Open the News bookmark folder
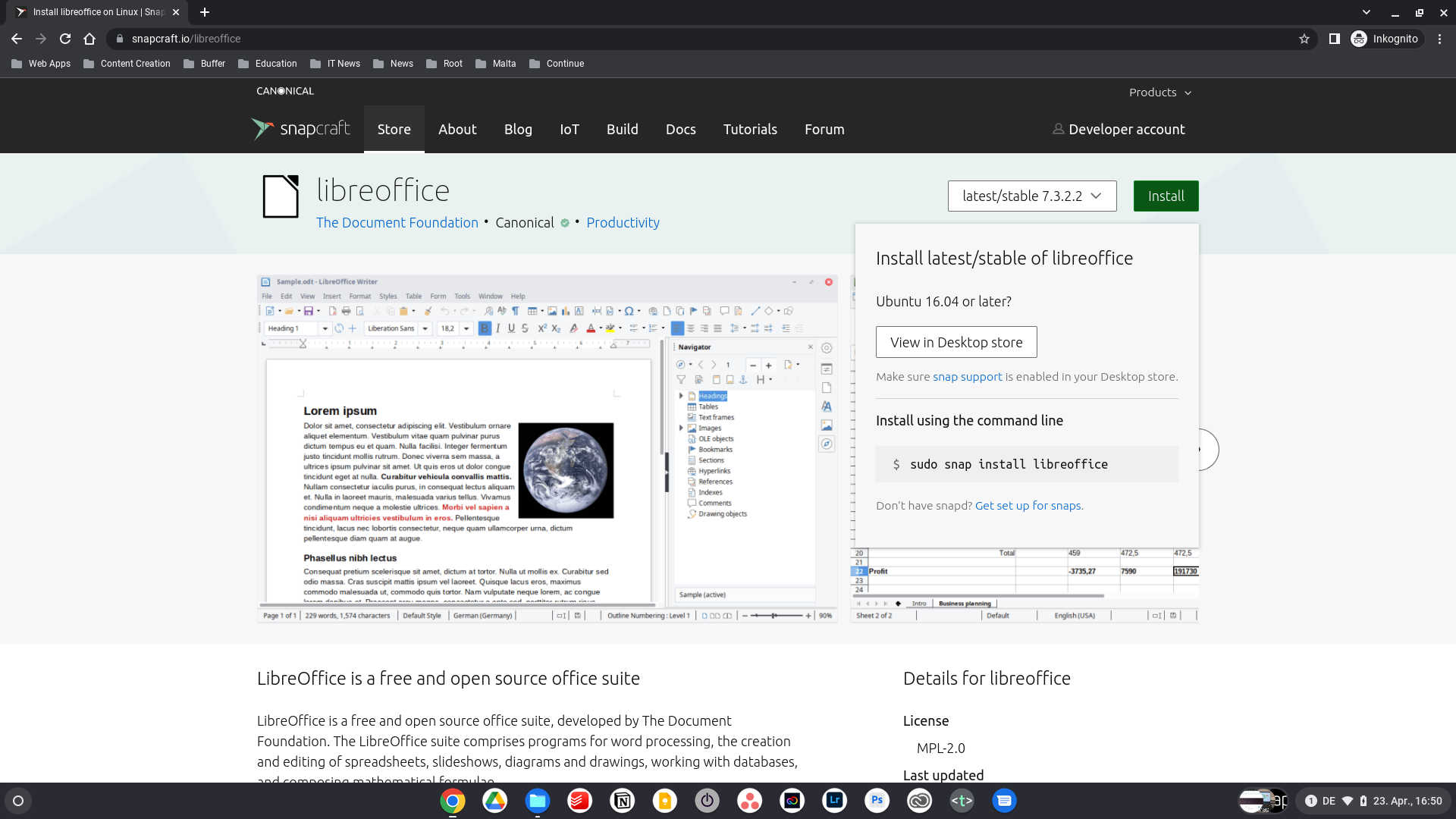The height and width of the screenshot is (819, 1456). click(x=393, y=64)
